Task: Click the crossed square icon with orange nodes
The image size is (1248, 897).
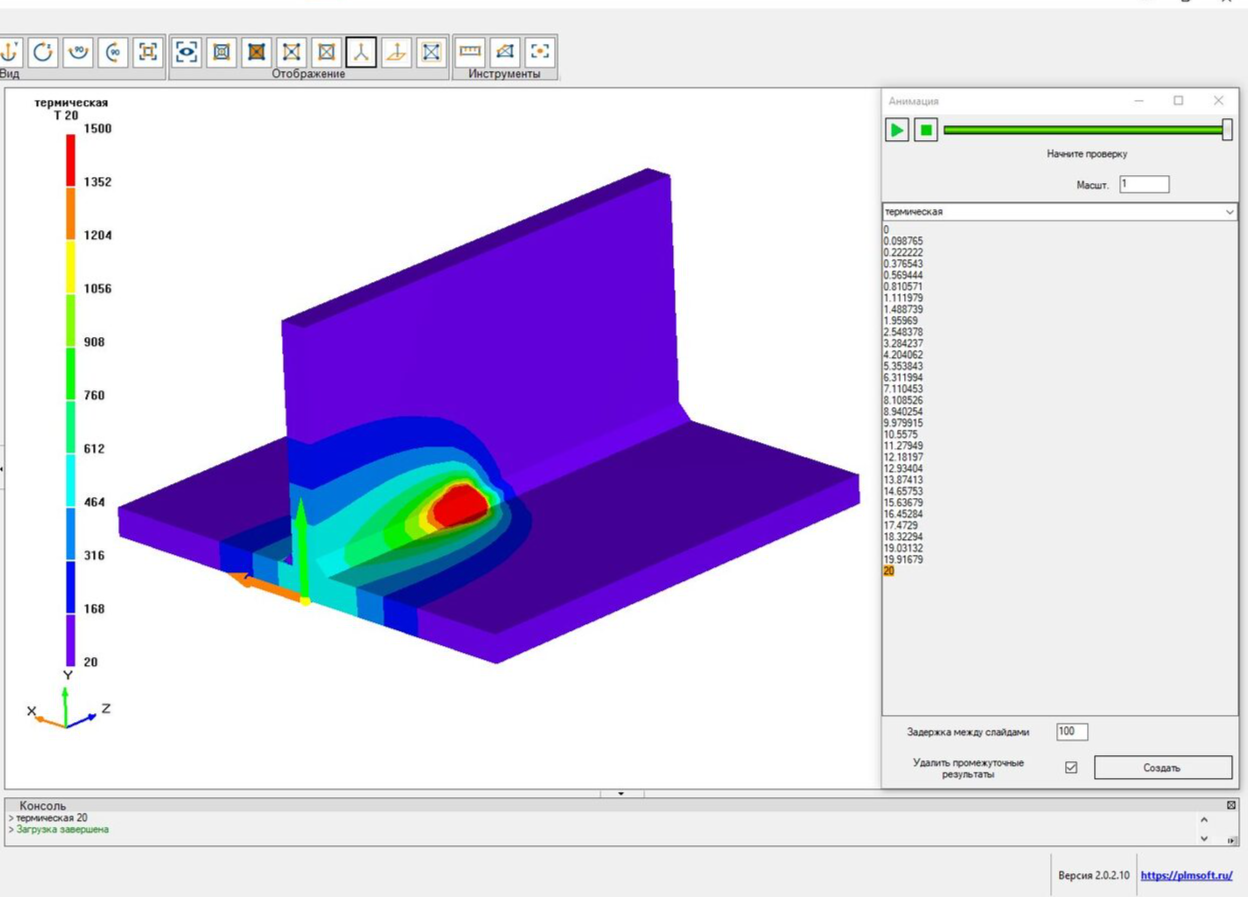Action: 326,52
